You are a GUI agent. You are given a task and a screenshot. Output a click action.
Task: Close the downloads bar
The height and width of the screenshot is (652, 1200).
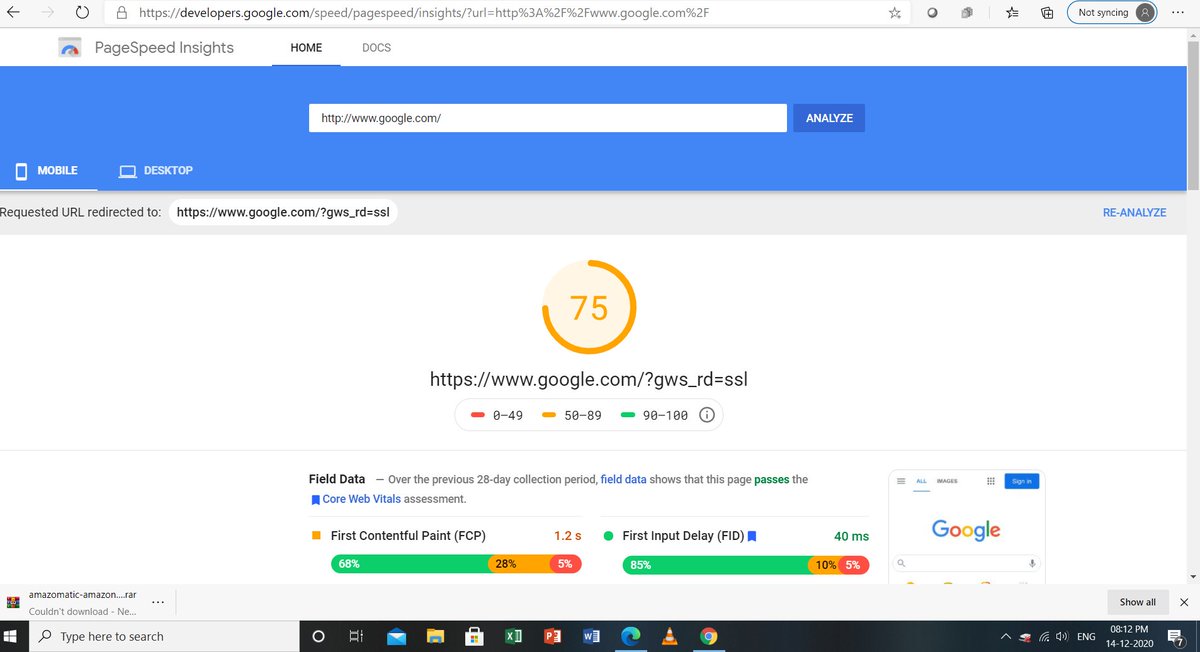(1184, 602)
